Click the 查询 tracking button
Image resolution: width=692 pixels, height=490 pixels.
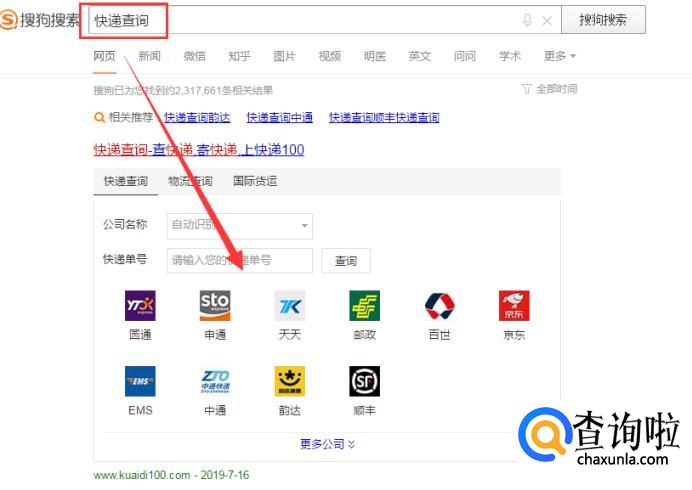pos(346,261)
